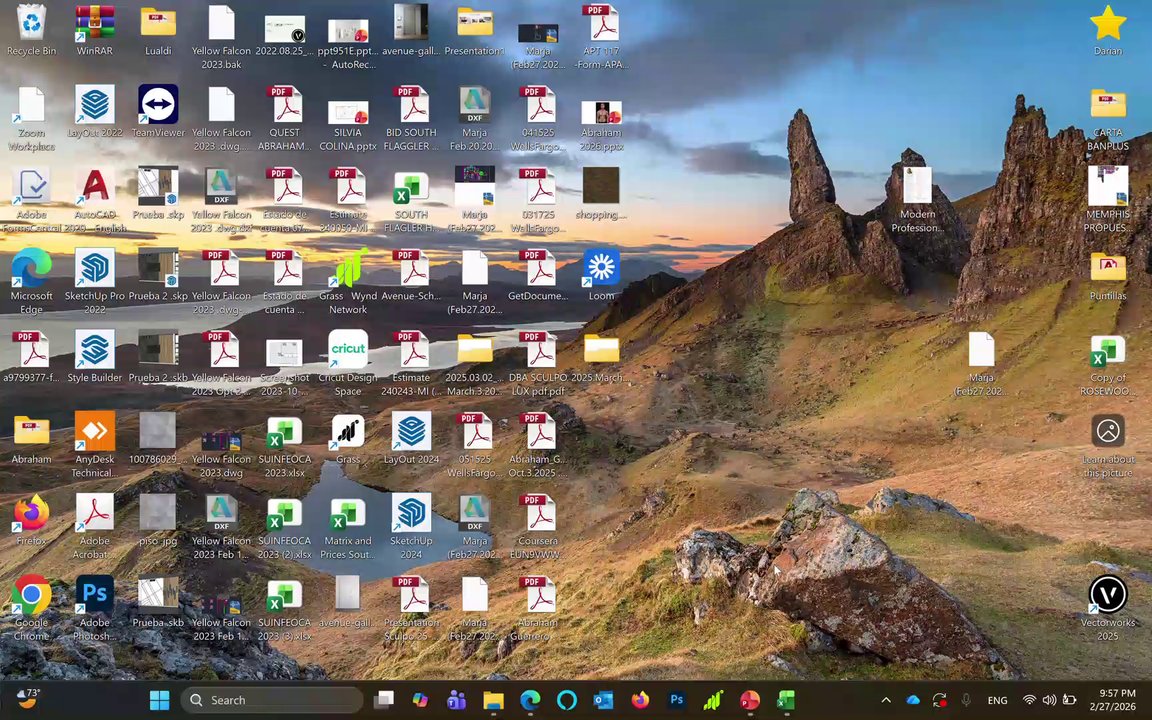The width and height of the screenshot is (1152, 720).
Task: Select the AutoCAD desktop shortcut
Action: click(95, 200)
